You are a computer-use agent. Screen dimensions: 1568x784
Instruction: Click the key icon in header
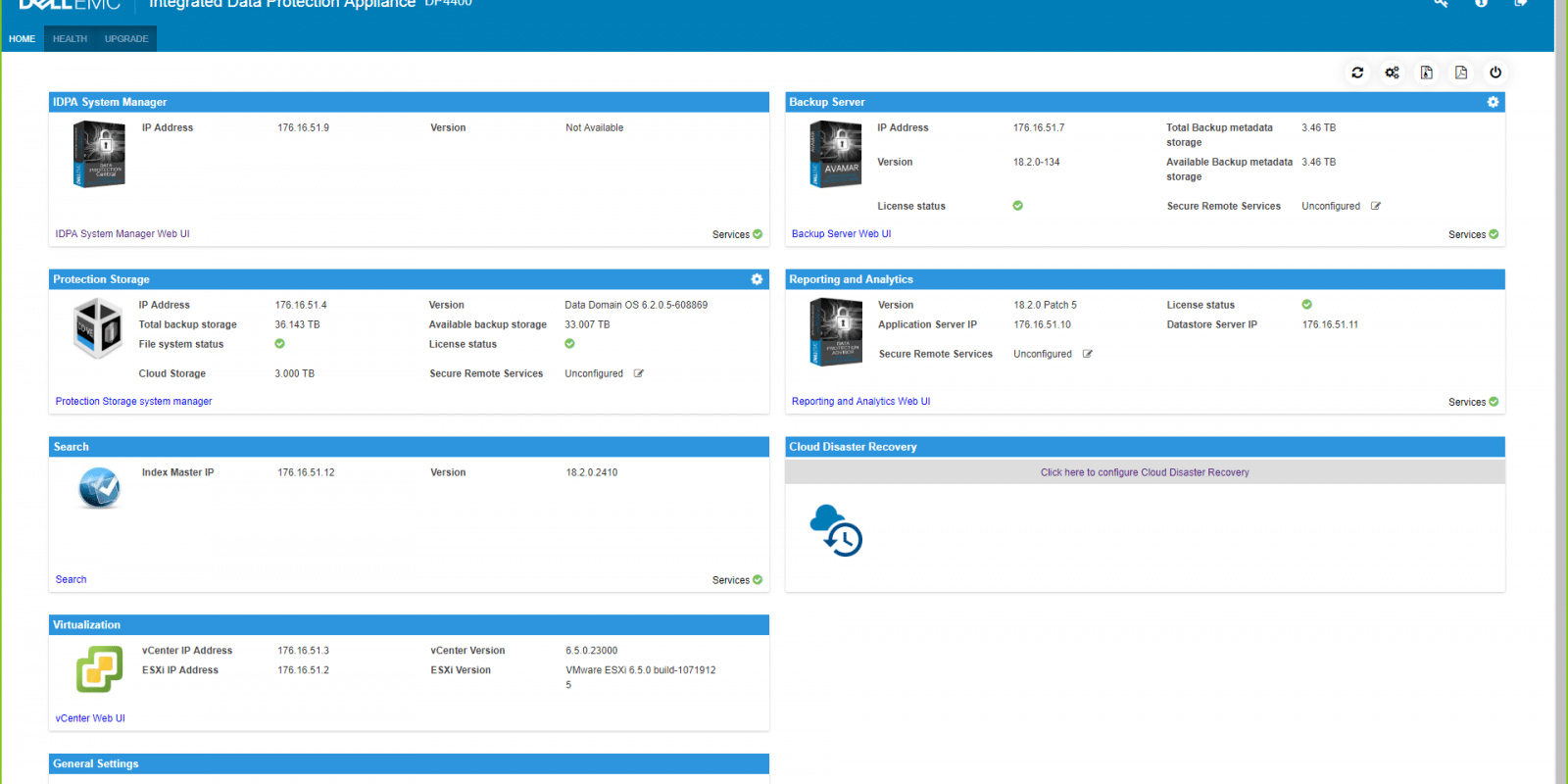point(1441,3)
